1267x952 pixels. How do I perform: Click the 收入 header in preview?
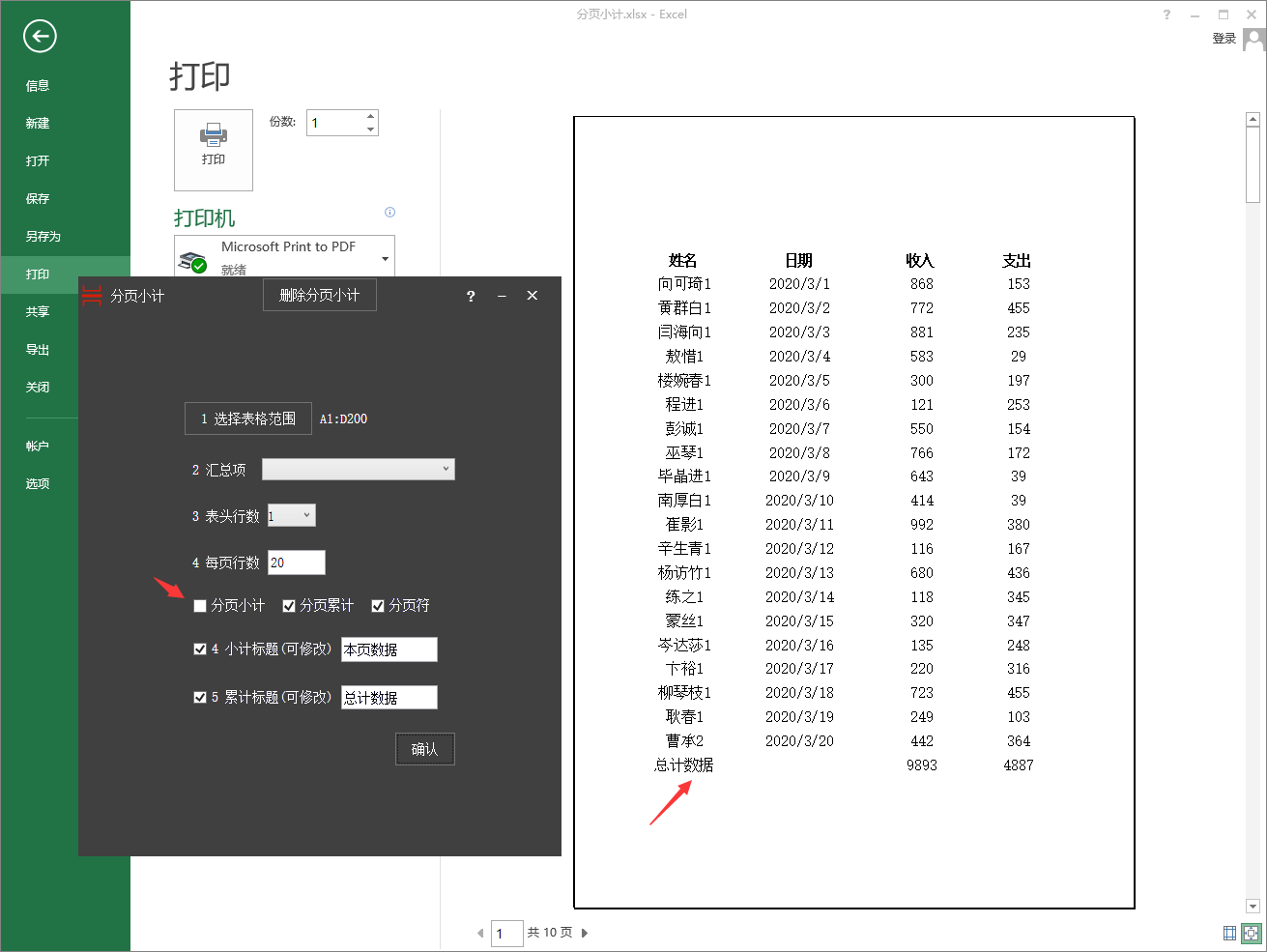pyautogui.click(x=920, y=261)
